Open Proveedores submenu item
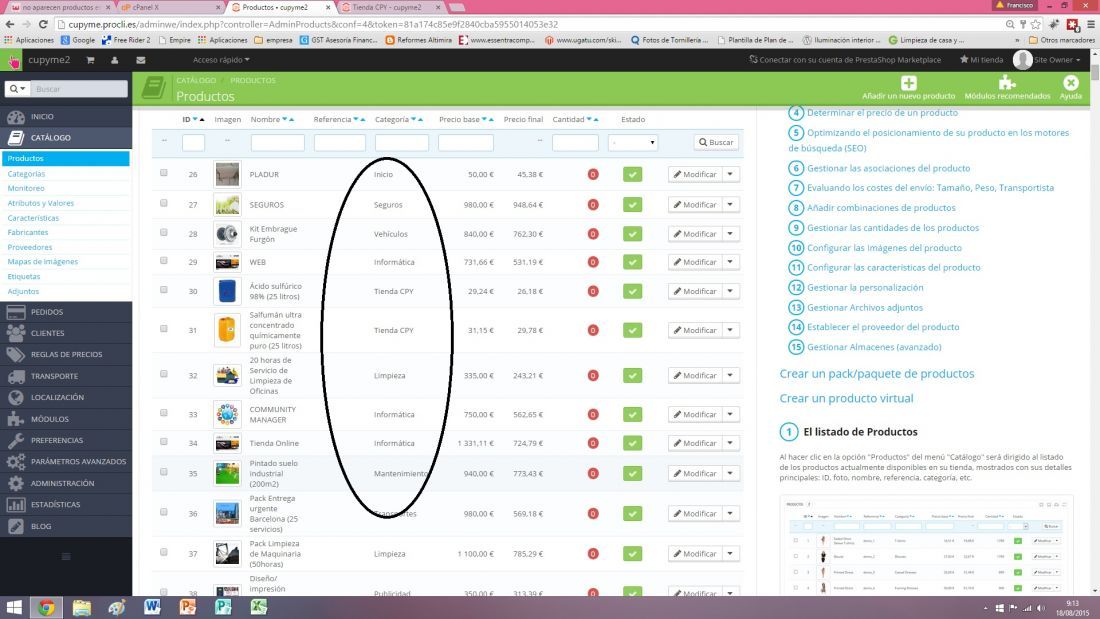The width and height of the screenshot is (1100, 619). coord(30,247)
